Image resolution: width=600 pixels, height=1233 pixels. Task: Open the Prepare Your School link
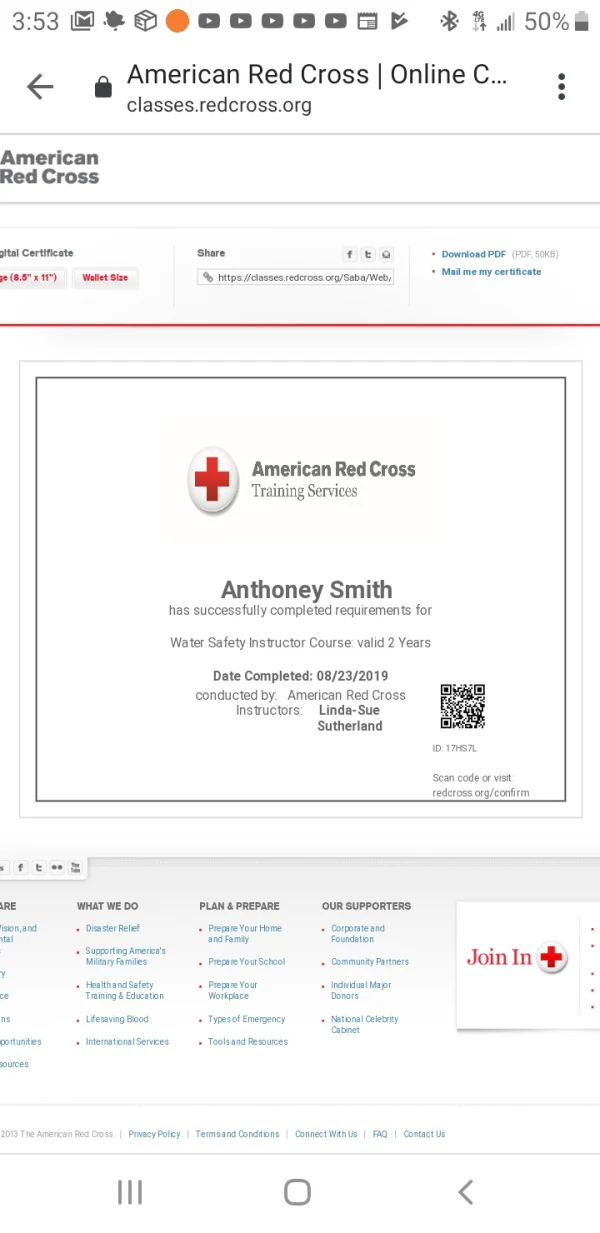pyautogui.click(x=246, y=962)
